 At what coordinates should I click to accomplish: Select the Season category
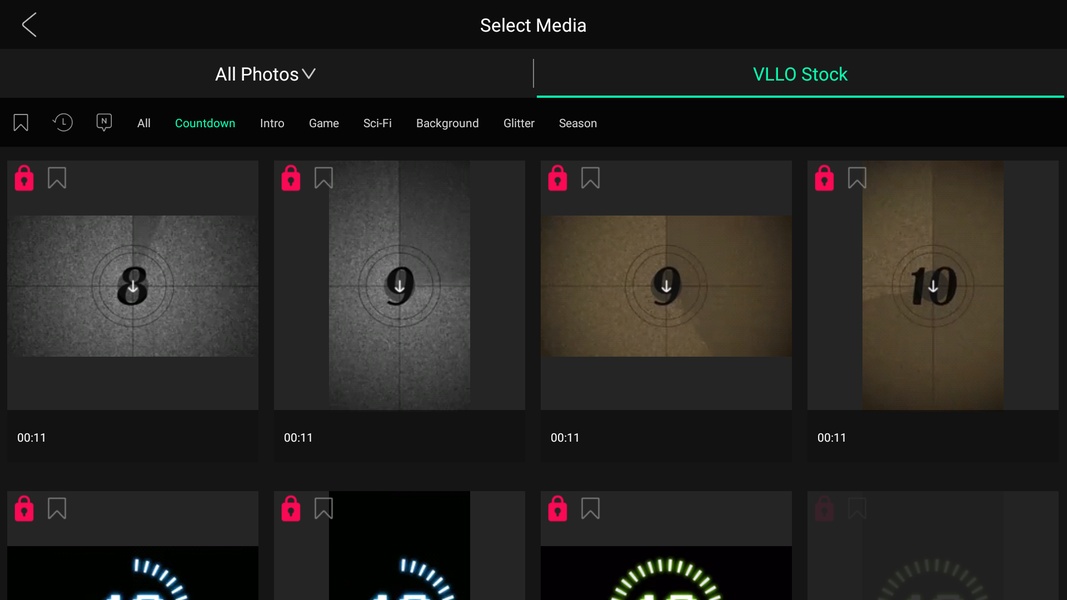(x=578, y=123)
